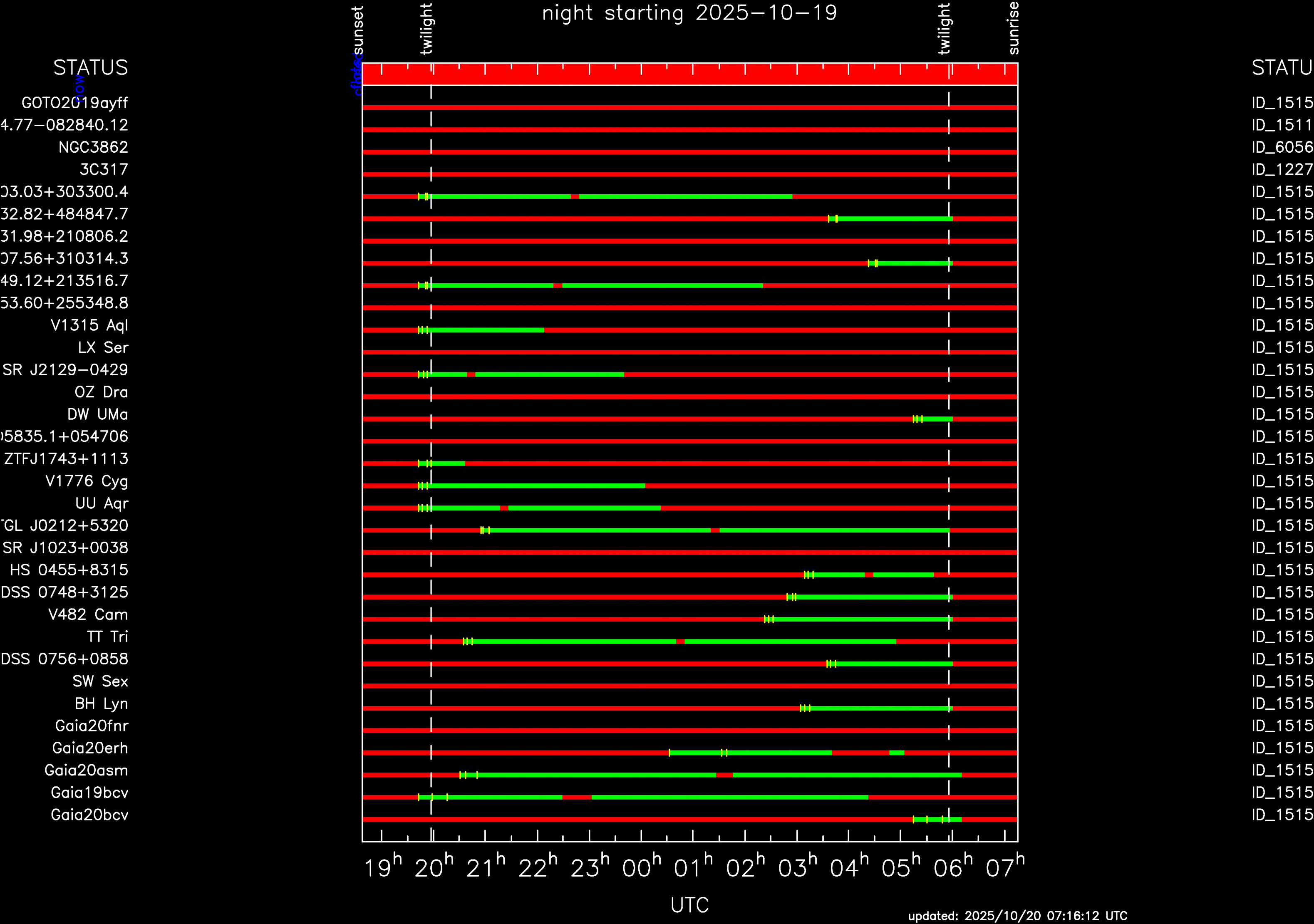Select the NGC3862 target label
Image resolution: width=1314 pixels, height=924 pixels.
(x=93, y=148)
